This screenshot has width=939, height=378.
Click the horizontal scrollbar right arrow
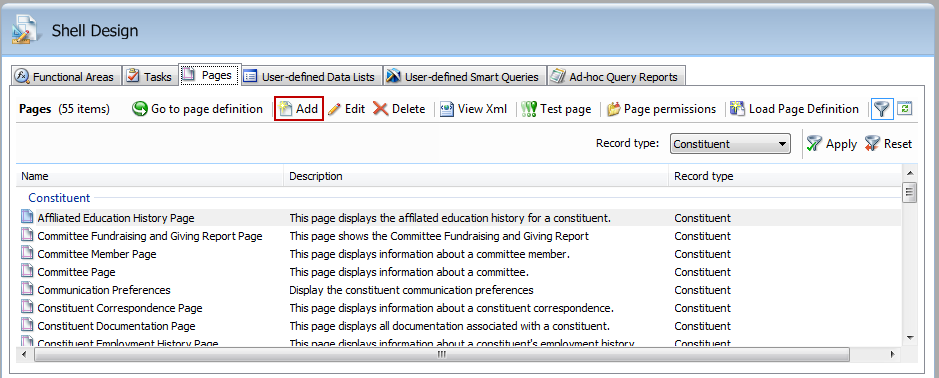(x=892, y=354)
